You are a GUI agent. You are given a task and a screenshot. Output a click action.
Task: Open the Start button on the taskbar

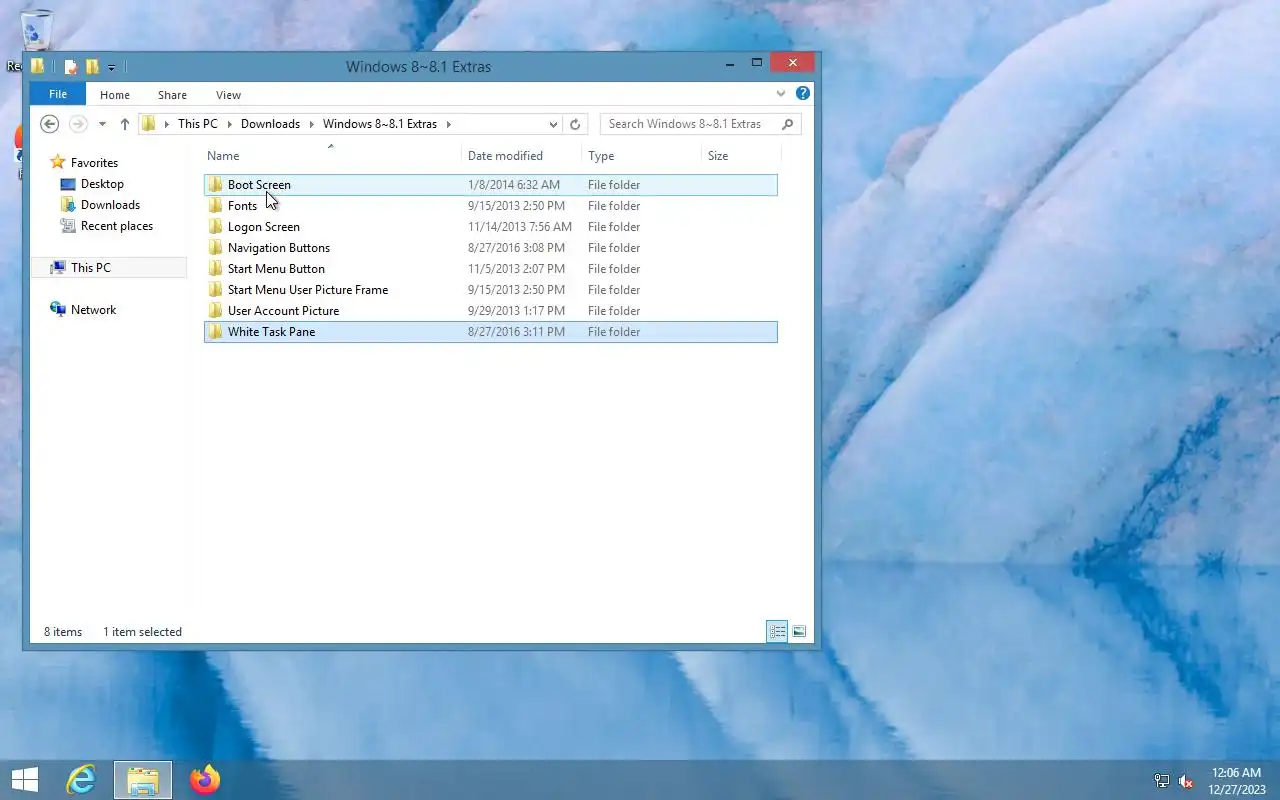[x=25, y=779]
